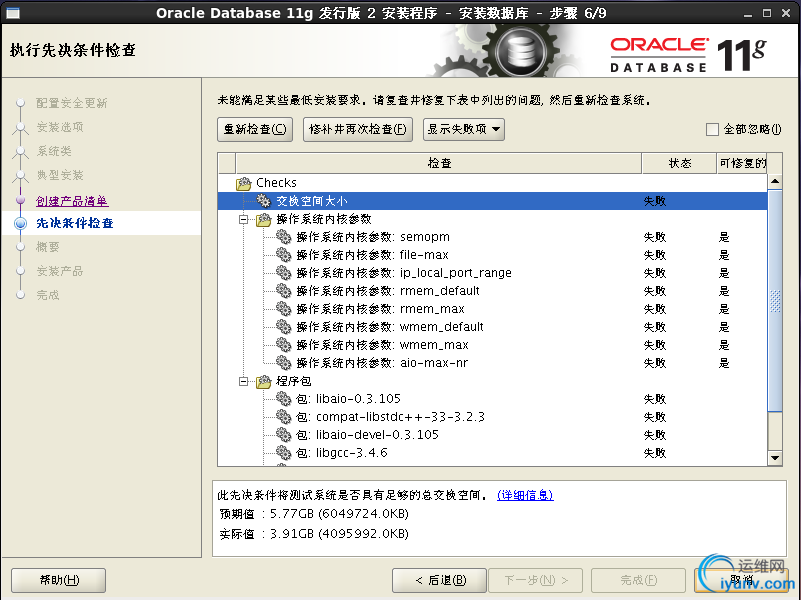The image size is (801, 600).
Task: Click the 后退 button
Action: point(439,580)
